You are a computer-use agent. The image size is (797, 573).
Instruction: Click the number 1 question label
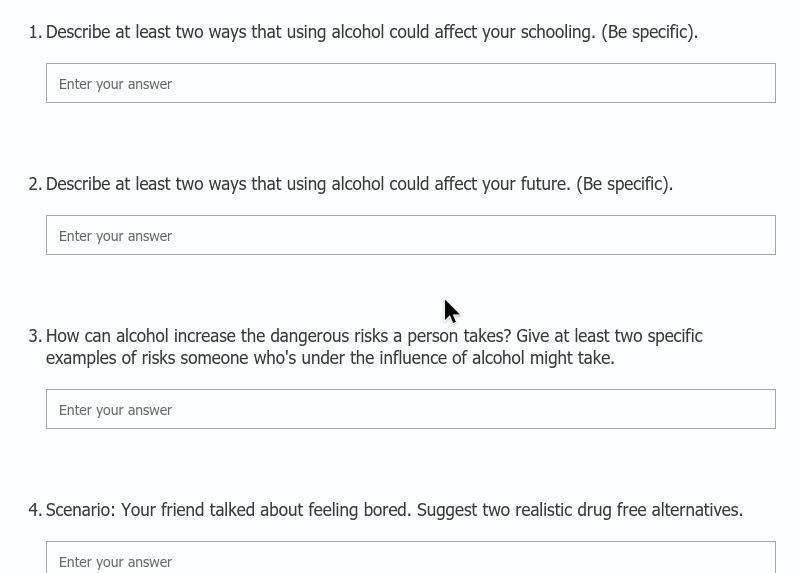pyautogui.click(x=35, y=32)
